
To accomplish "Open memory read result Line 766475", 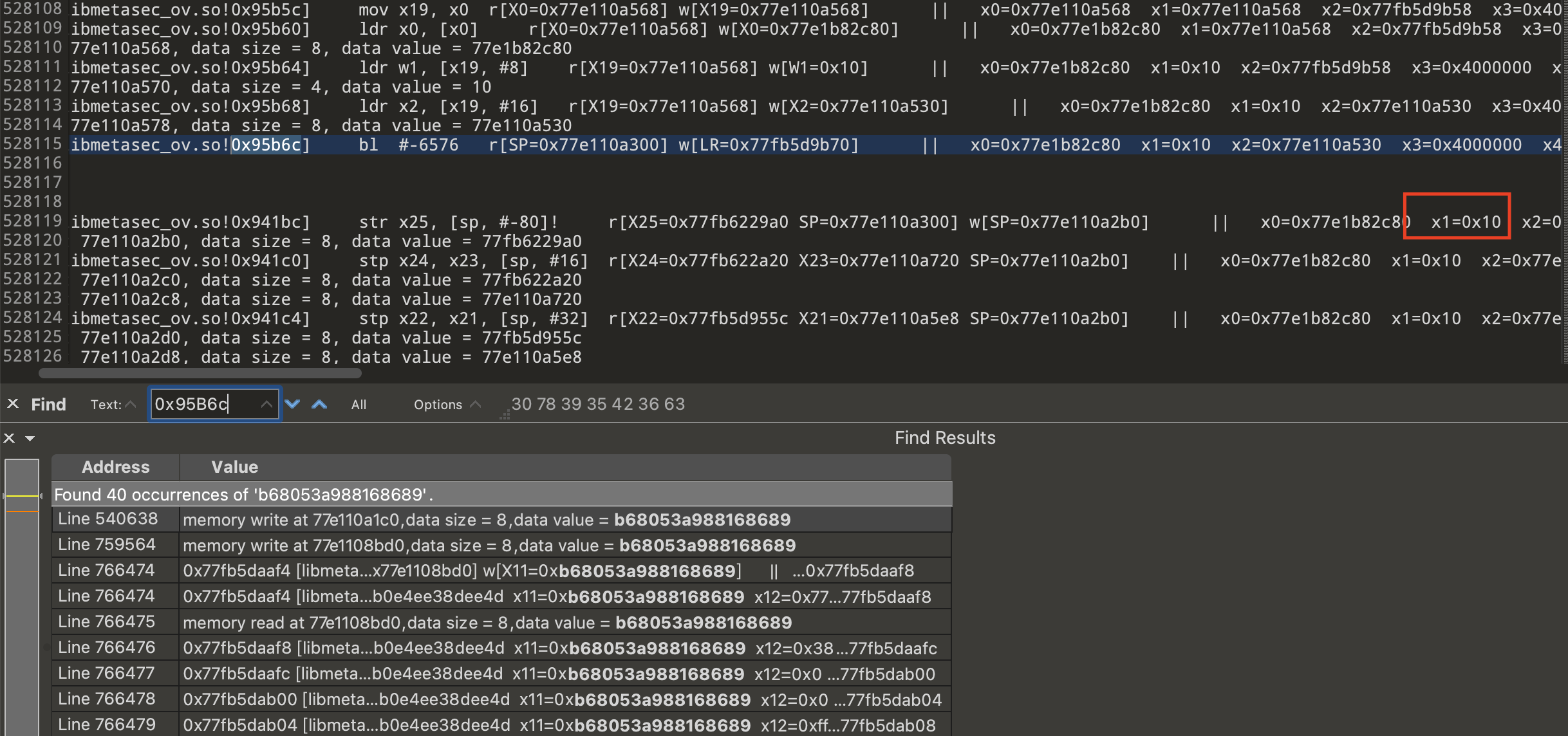I will (x=107, y=622).
